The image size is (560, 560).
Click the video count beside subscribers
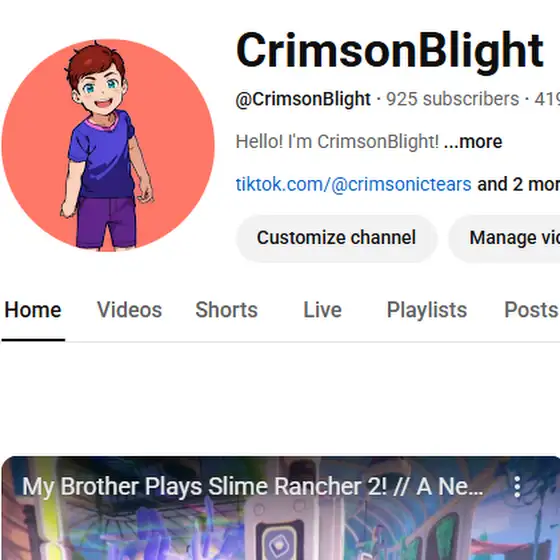547,99
